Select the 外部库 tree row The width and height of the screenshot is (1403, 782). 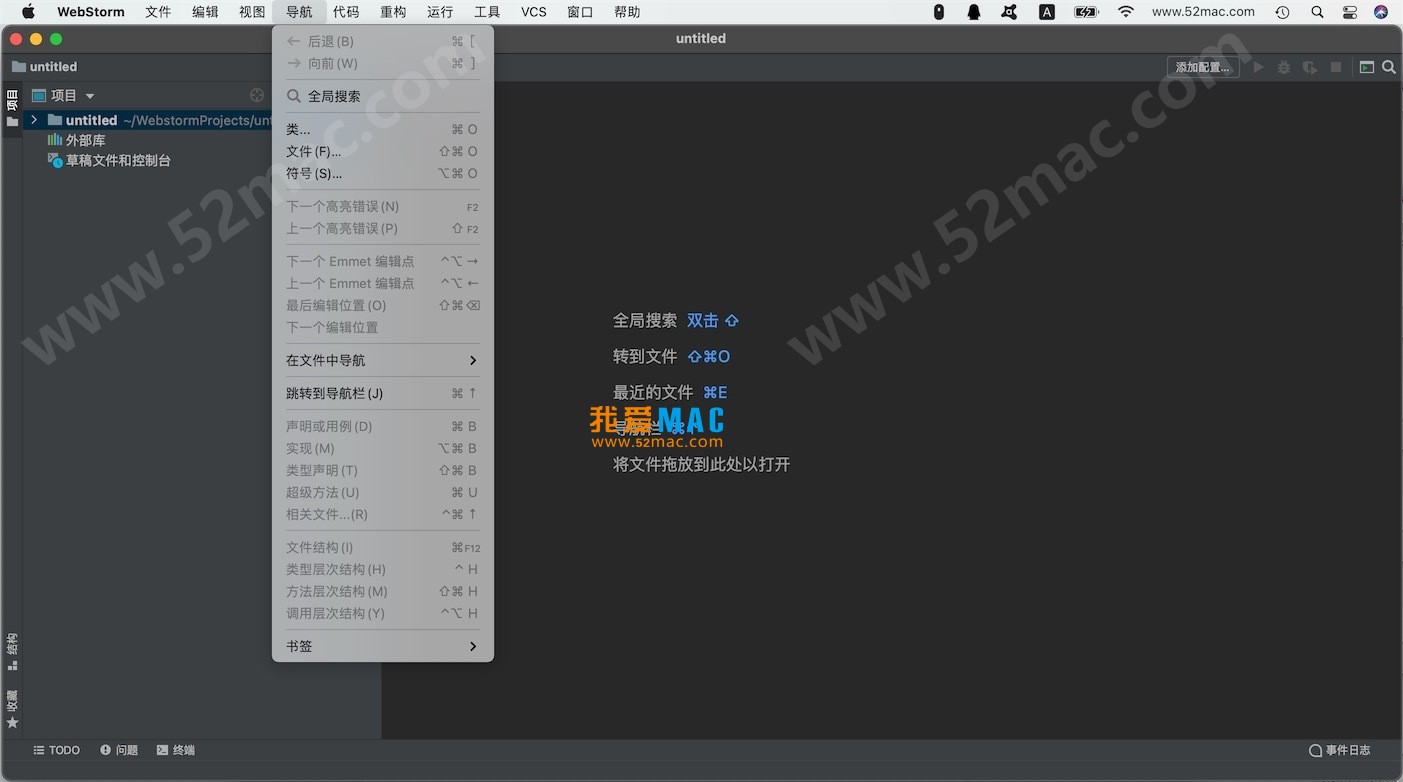tap(148, 140)
